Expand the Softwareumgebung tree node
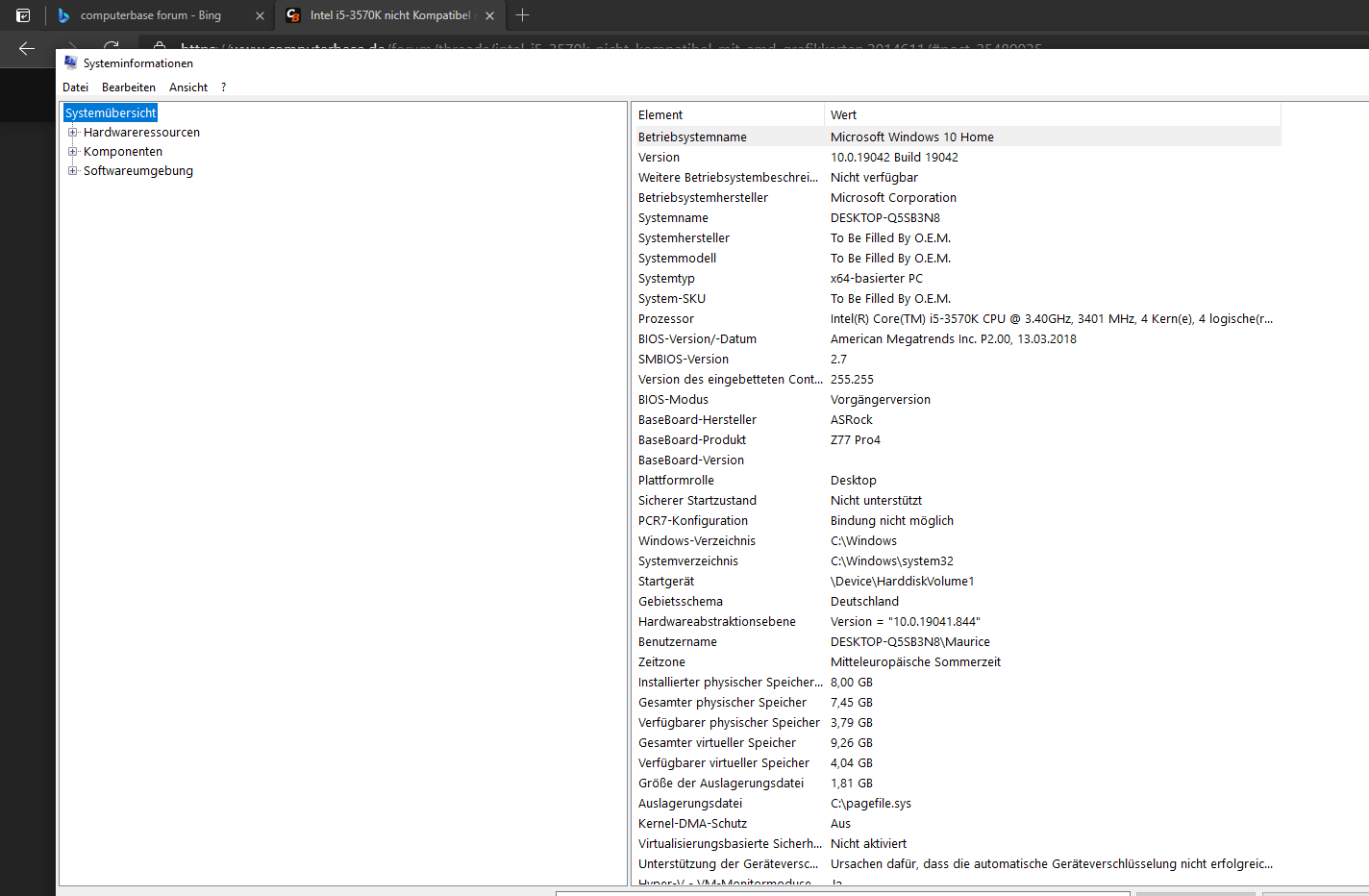 click(72, 171)
